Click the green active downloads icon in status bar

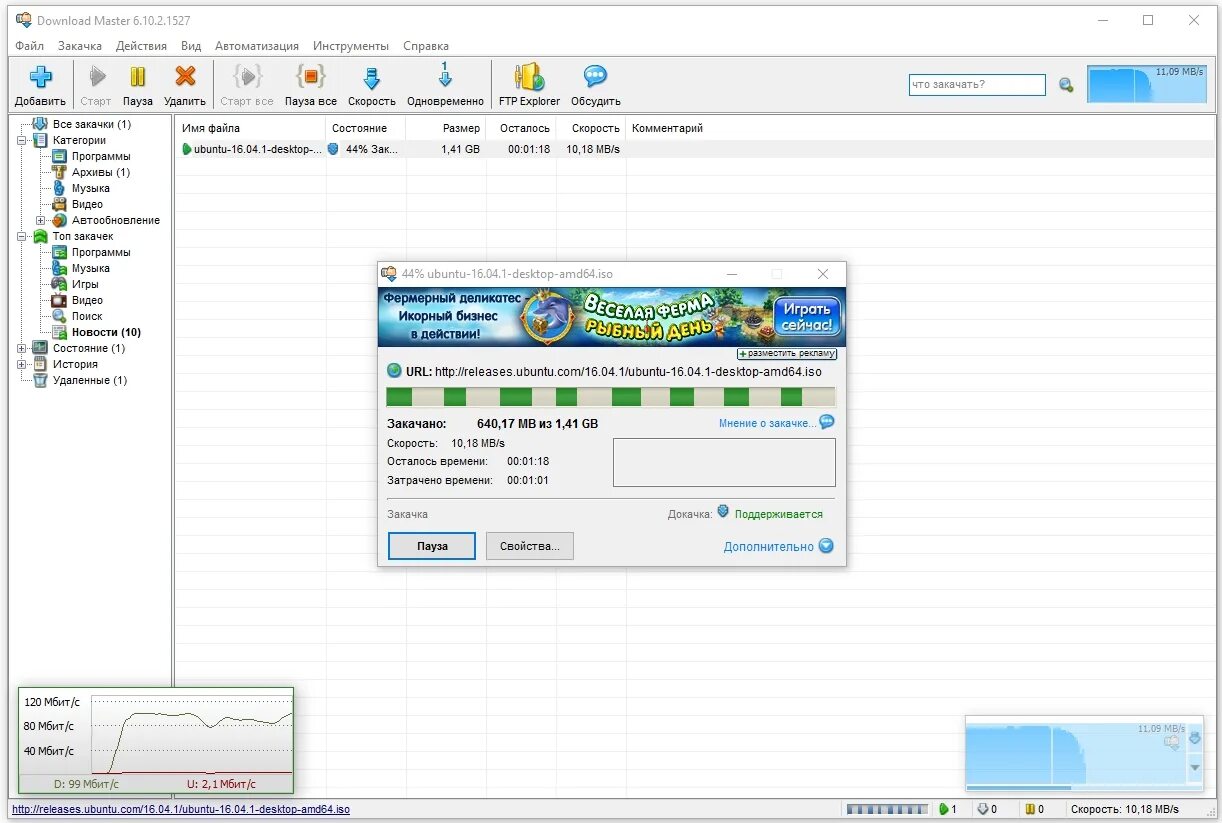pyautogui.click(x=942, y=809)
